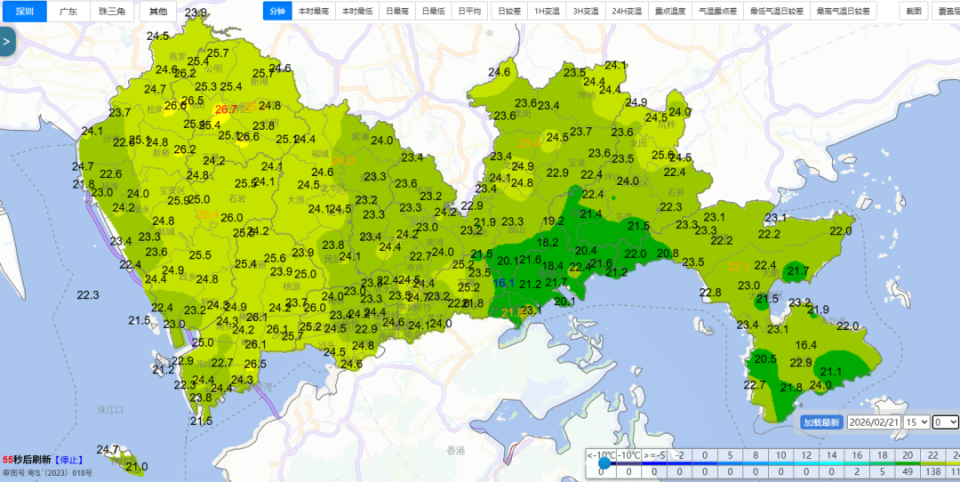The image size is (960, 482).
Task: Click the red 26.7 station reading
Action: [225, 110]
